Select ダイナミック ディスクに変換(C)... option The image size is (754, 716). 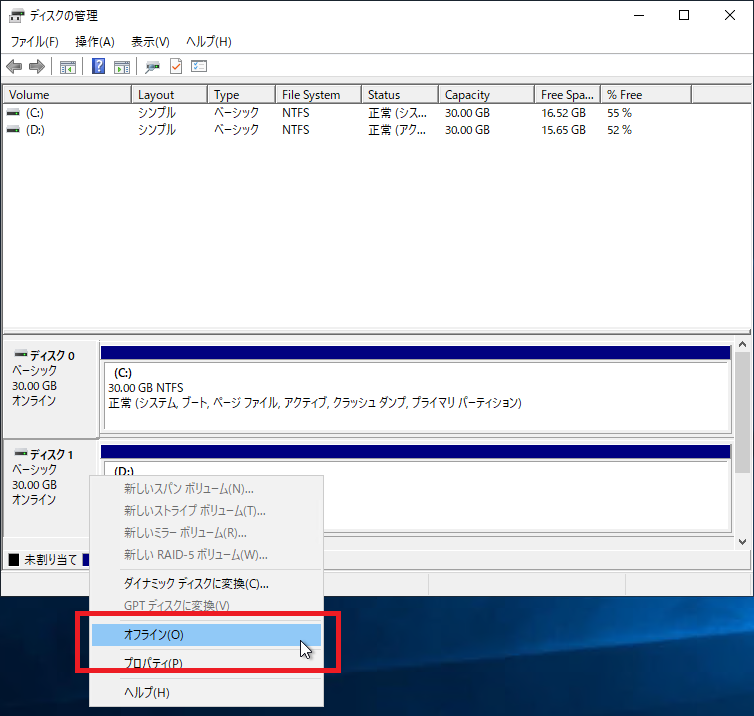click(196, 584)
